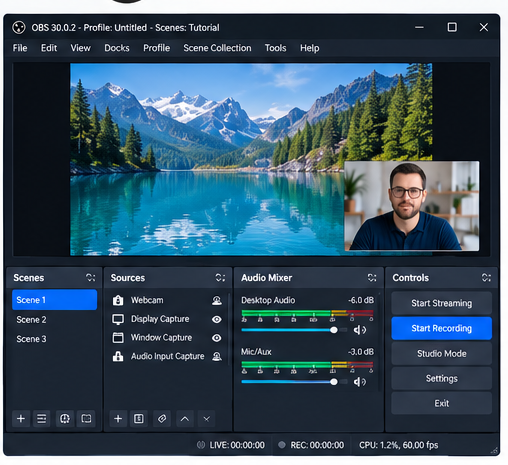Open the Scenes dock options icon
This screenshot has height=465, width=508.
tap(91, 277)
